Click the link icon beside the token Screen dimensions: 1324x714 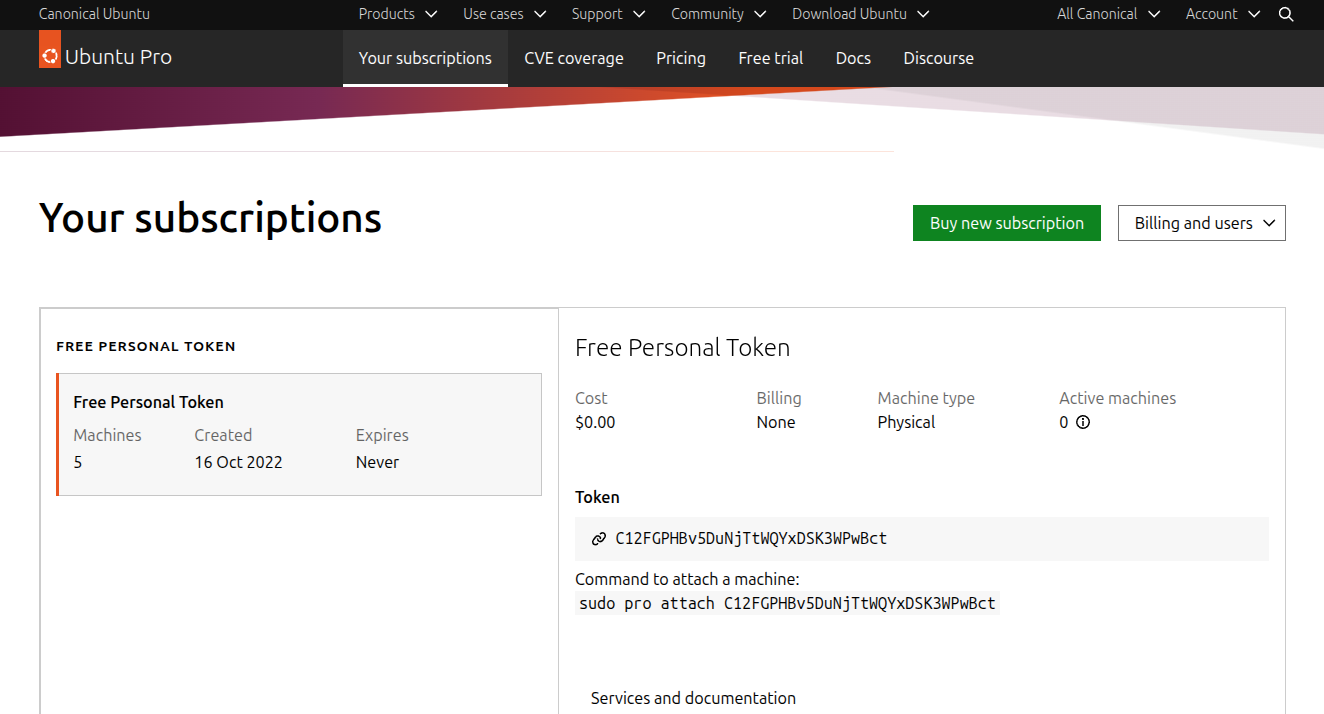click(x=599, y=539)
